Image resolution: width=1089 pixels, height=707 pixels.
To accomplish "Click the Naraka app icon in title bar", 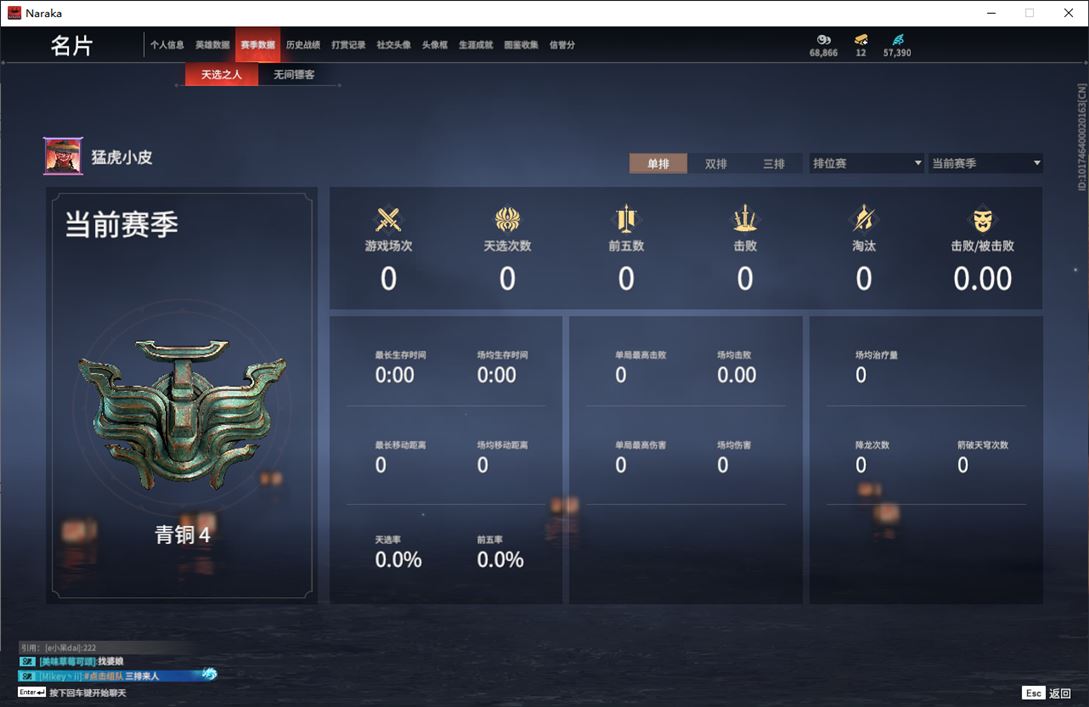I will click(x=14, y=13).
